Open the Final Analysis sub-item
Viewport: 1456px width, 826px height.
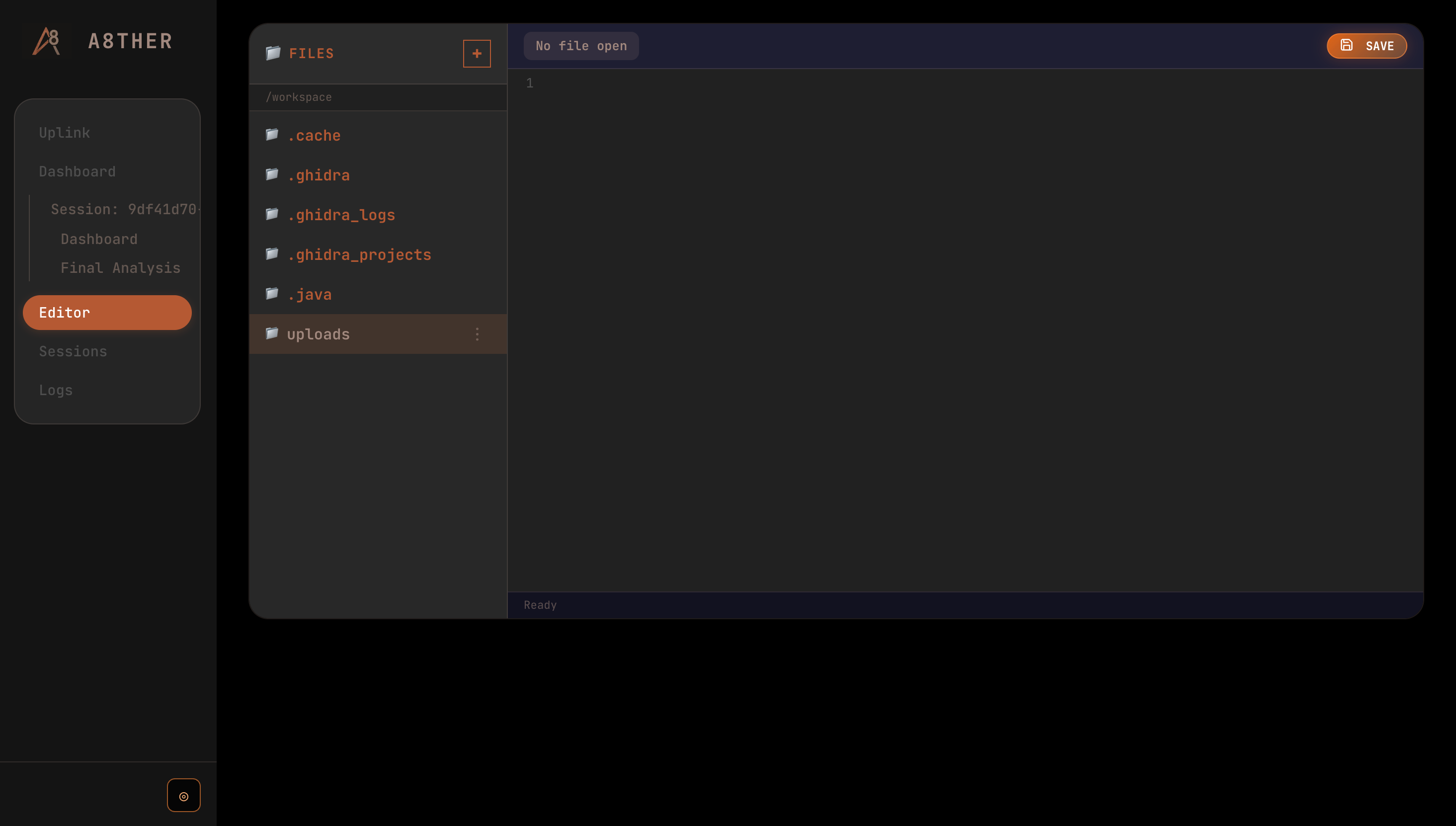120,268
